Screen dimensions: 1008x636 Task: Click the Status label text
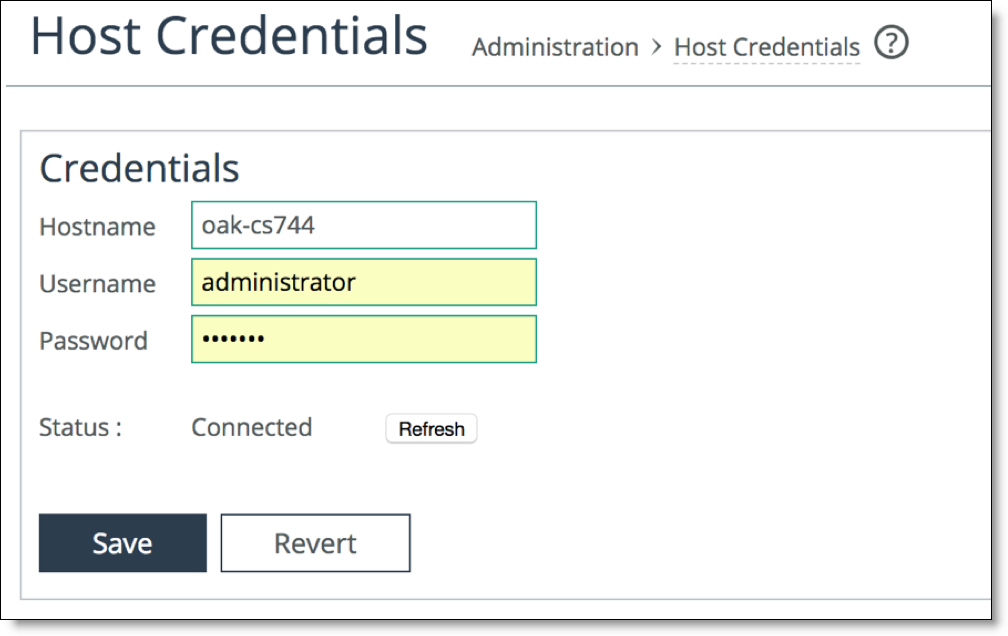pos(80,428)
